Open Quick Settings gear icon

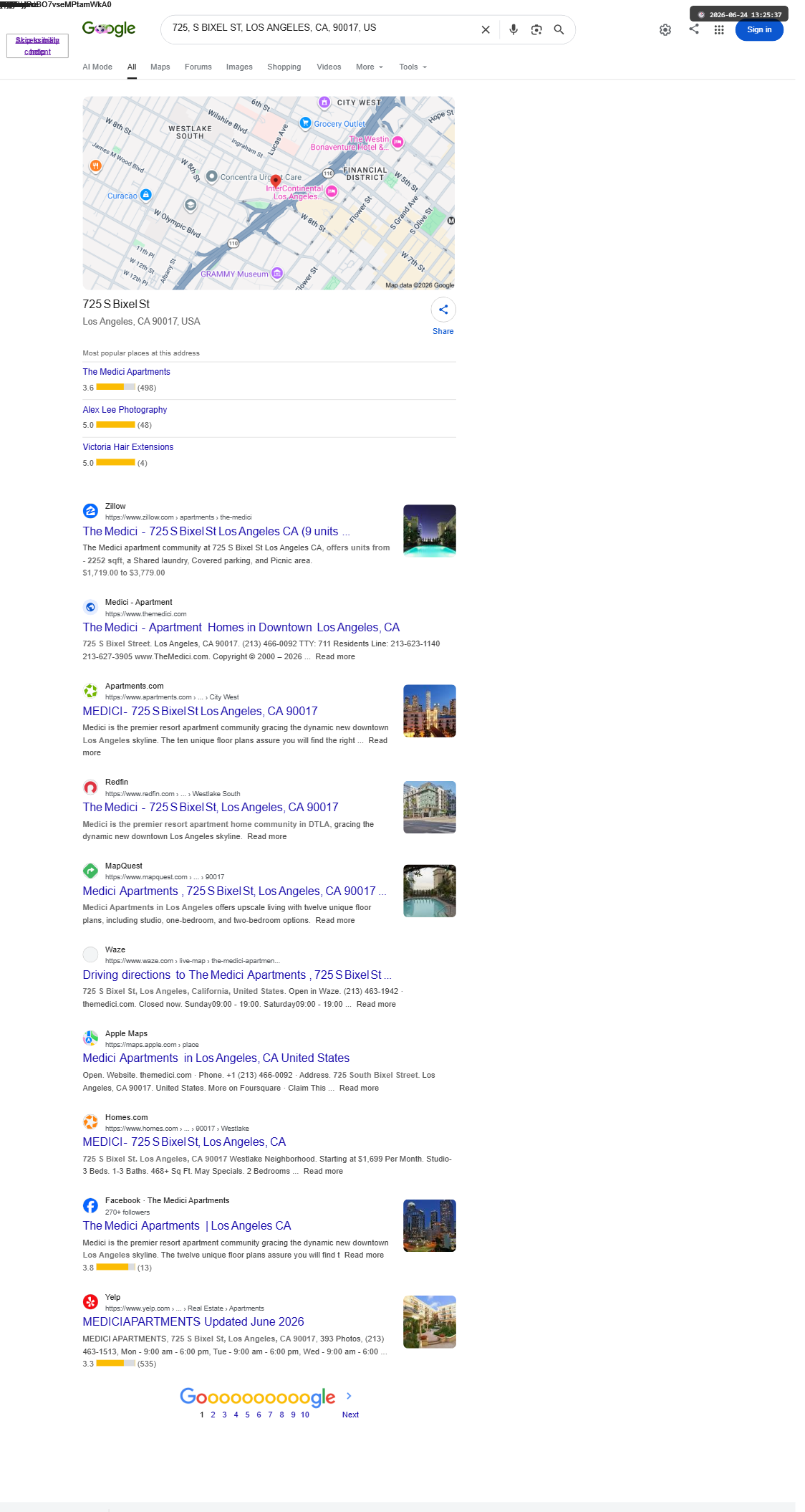click(x=665, y=29)
